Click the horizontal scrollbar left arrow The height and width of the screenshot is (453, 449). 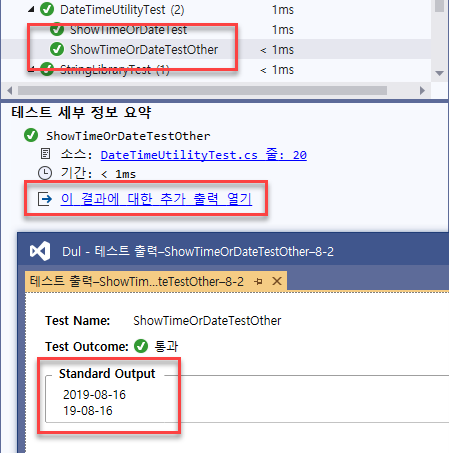10,90
